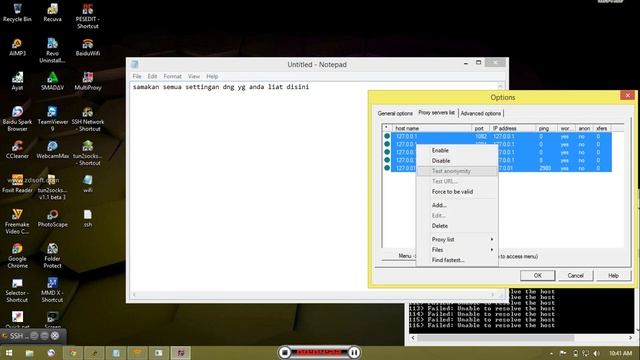The image size is (640, 360).
Task: Launch Recuva from the desktop
Action: click(52, 12)
